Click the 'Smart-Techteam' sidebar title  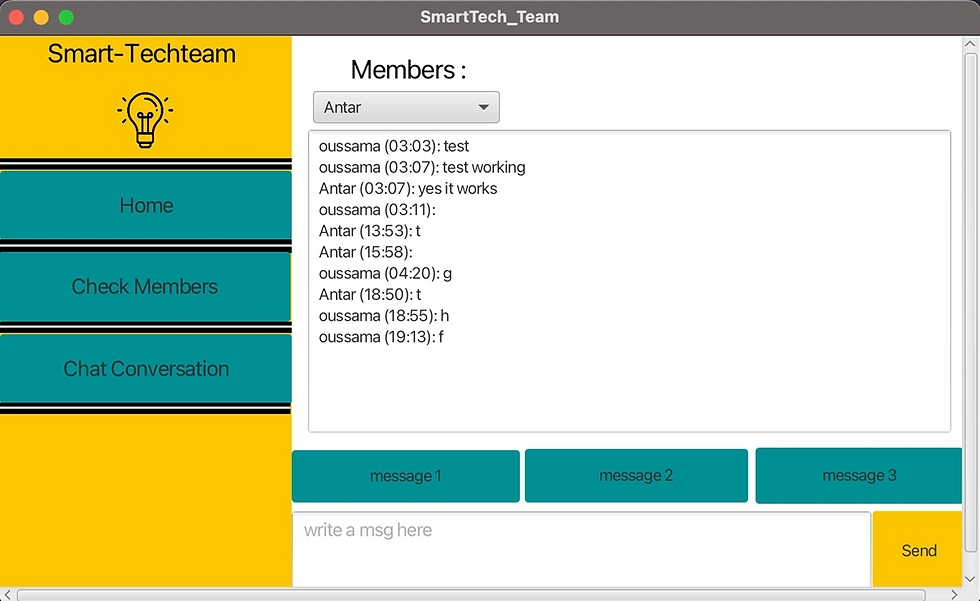[142, 54]
